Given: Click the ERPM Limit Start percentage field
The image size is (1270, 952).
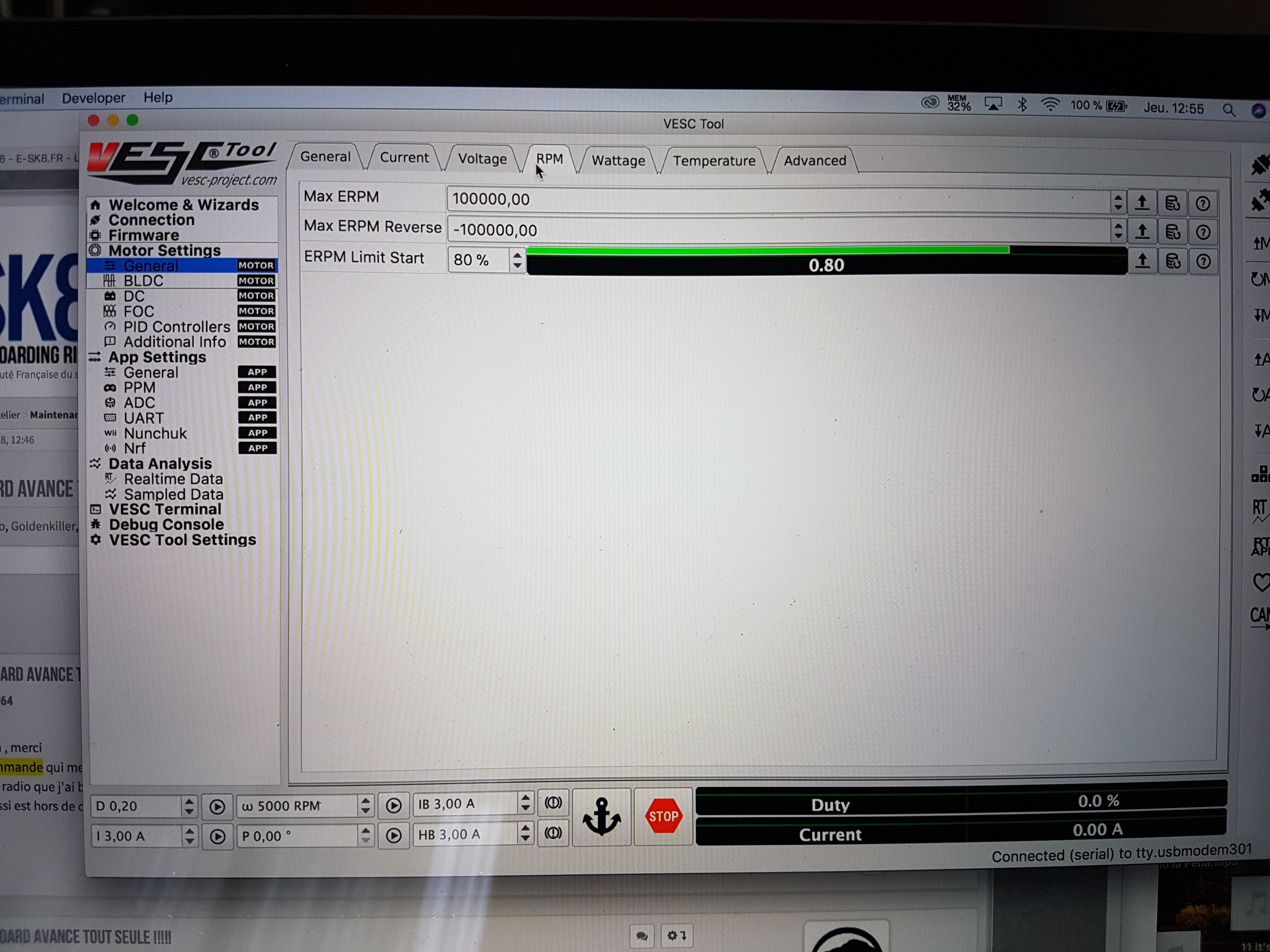Looking at the screenshot, I should (478, 260).
